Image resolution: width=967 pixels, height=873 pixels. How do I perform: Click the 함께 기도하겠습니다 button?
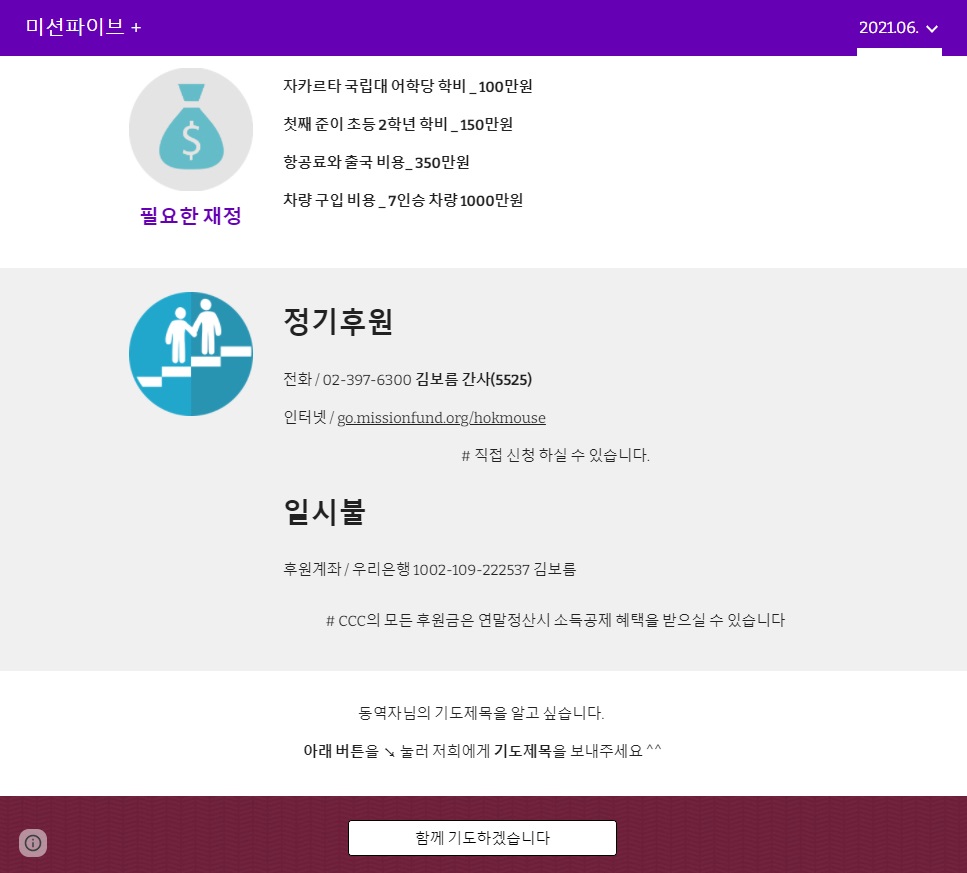click(482, 838)
